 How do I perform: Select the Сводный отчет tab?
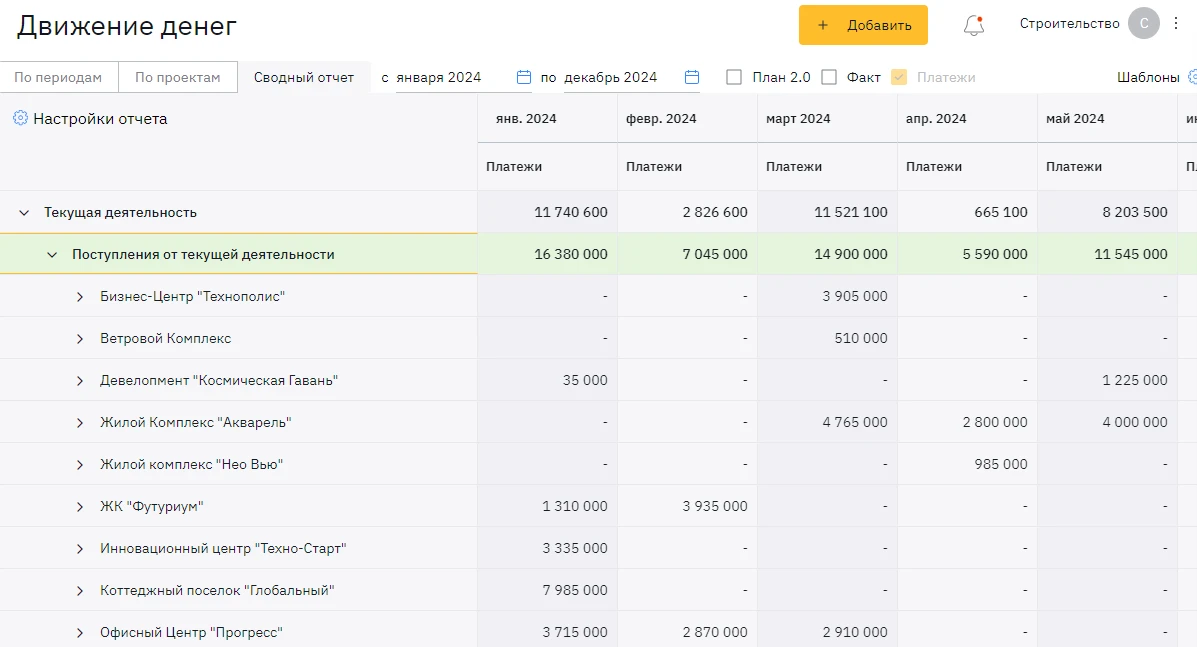304,77
